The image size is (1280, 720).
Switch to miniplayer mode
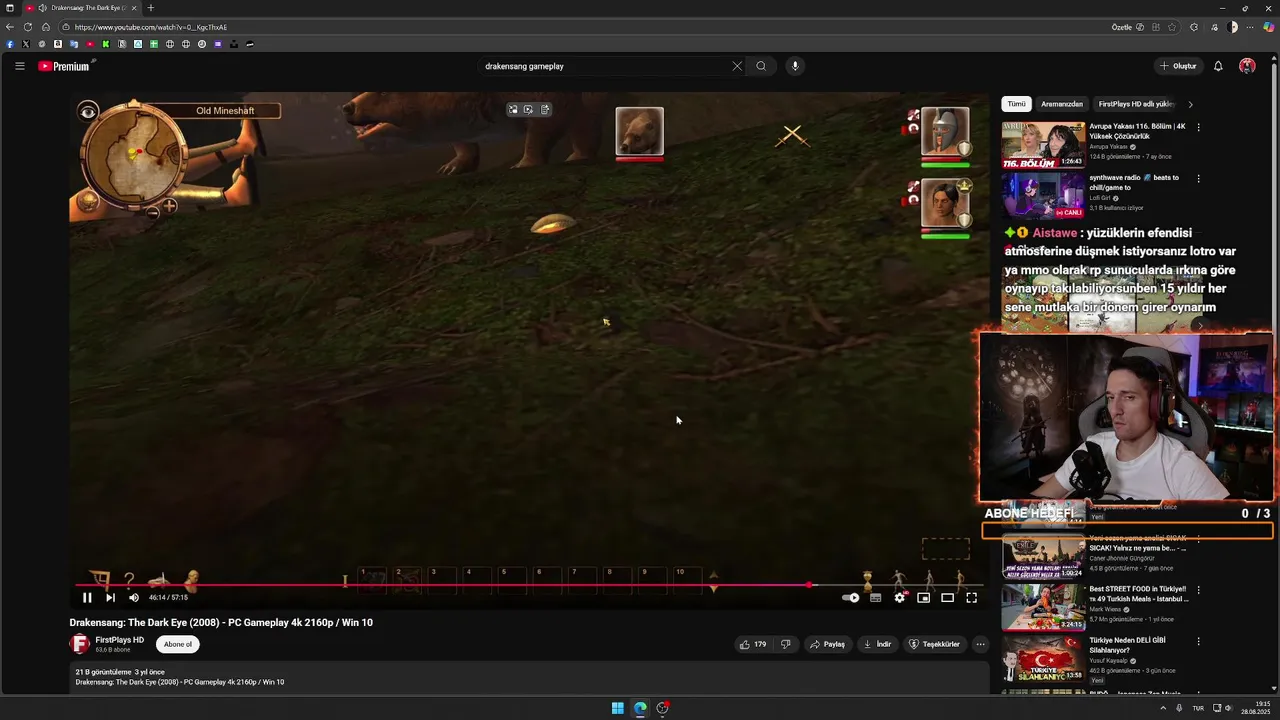(924, 598)
